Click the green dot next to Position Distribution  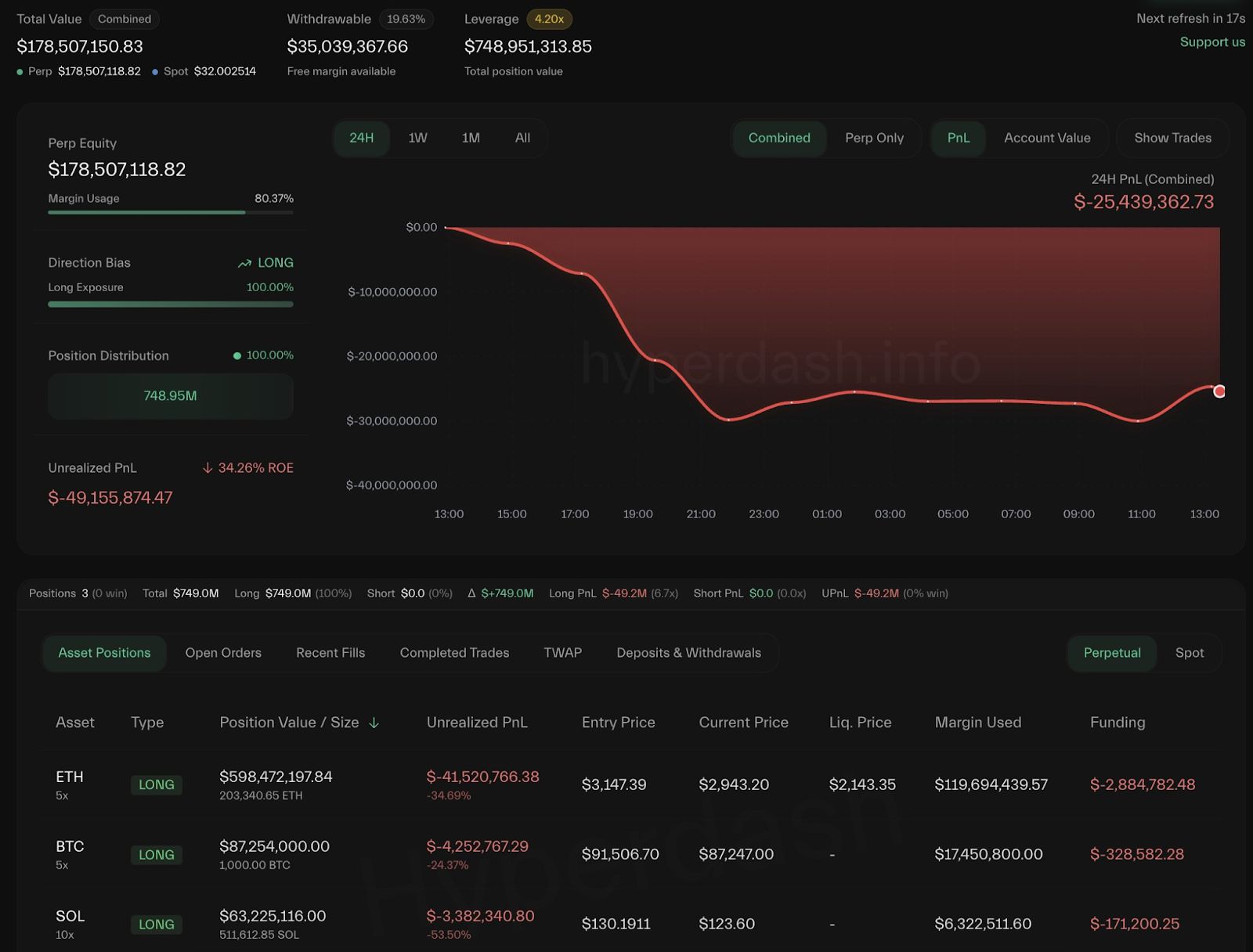[x=237, y=355]
